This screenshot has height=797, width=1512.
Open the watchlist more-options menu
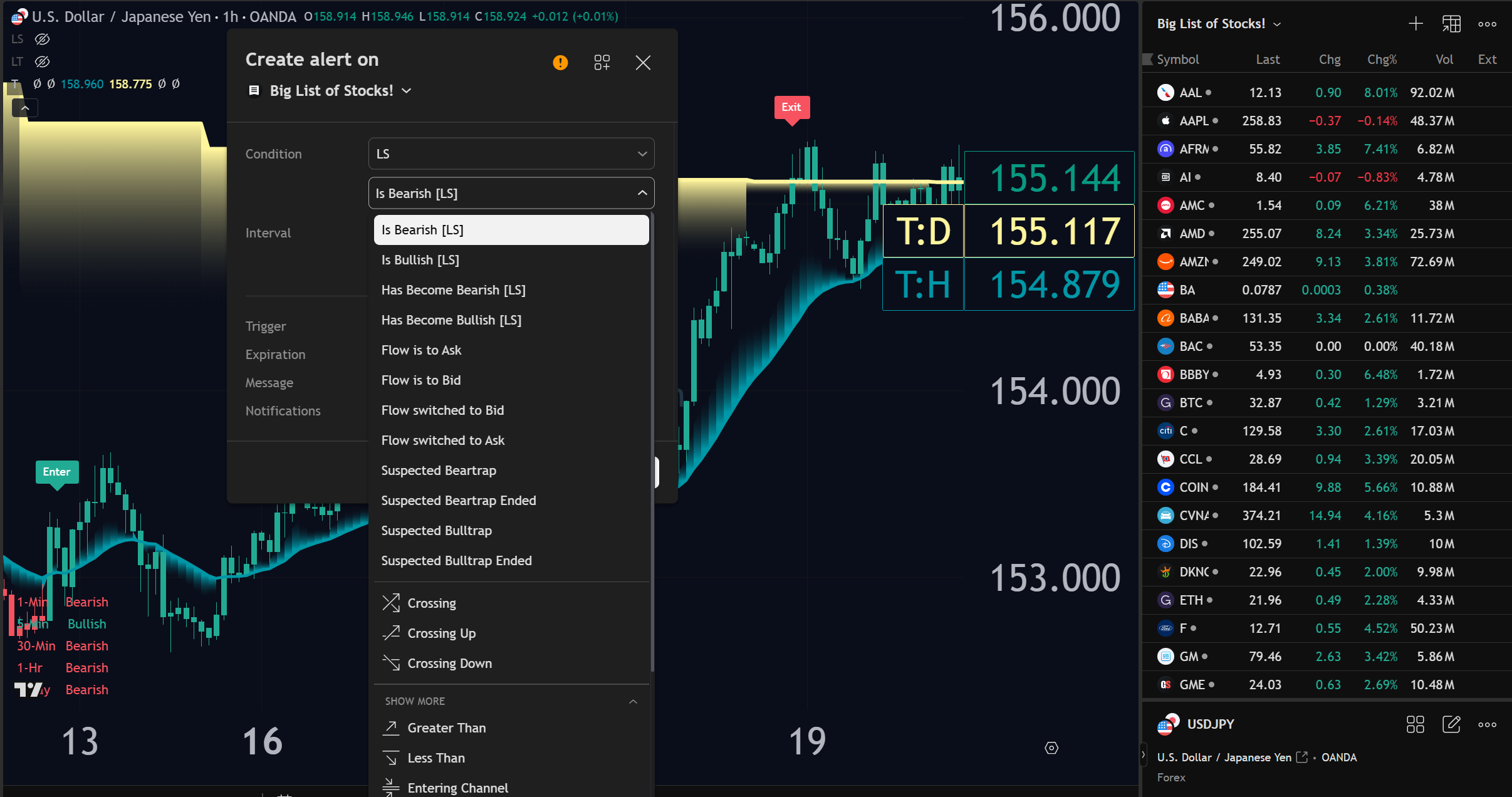tap(1488, 23)
